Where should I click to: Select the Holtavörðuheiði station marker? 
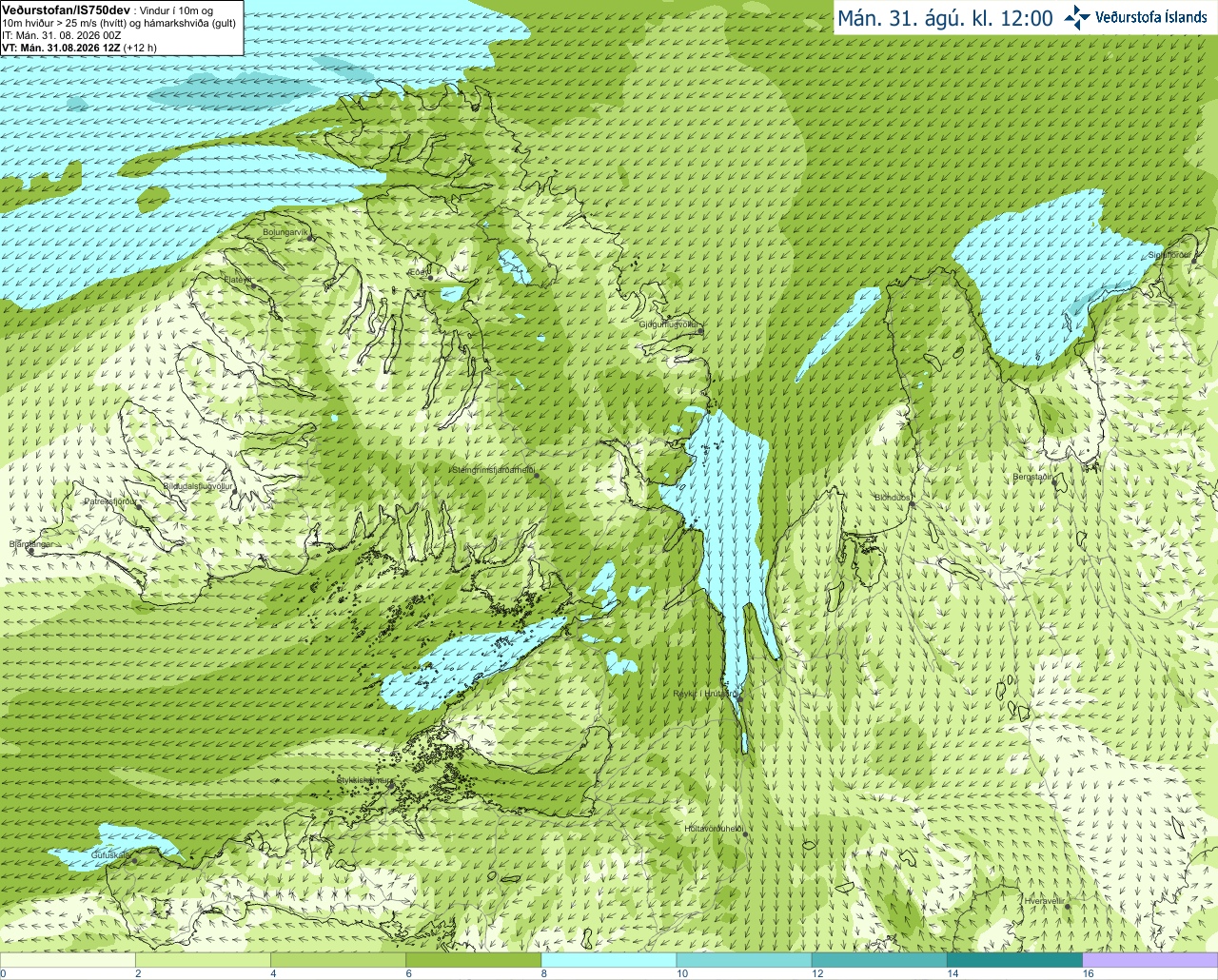point(746,834)
